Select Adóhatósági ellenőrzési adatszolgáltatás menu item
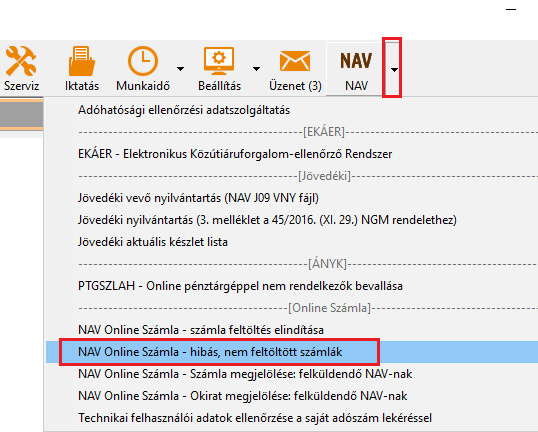 point(184,110)
